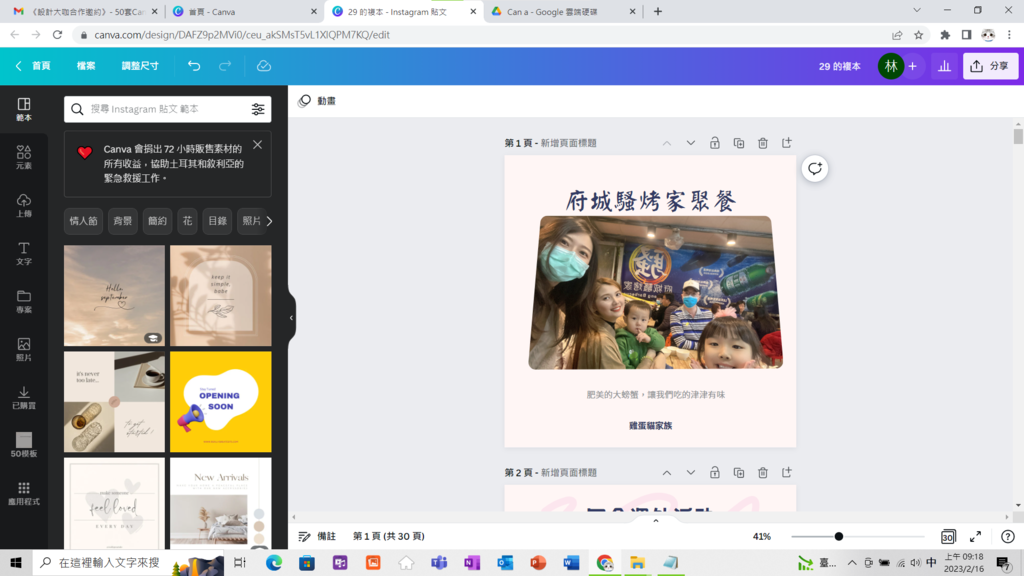This screenshot has height=576, width=1024.
Task: Collapse the side panel with arrow handle
Action: click(291, 318)
